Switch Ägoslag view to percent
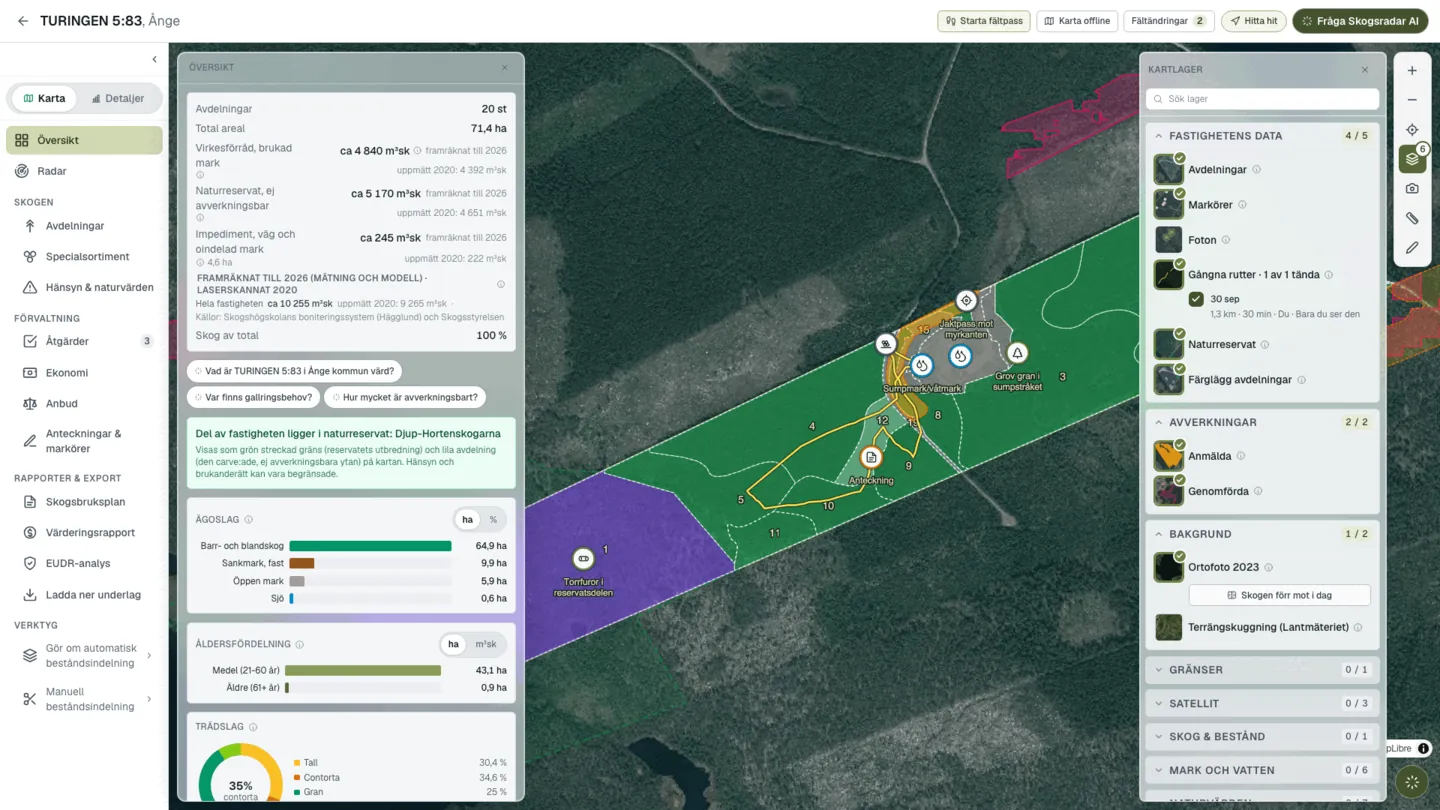1440x810 pixels. (x=493, y=520)
